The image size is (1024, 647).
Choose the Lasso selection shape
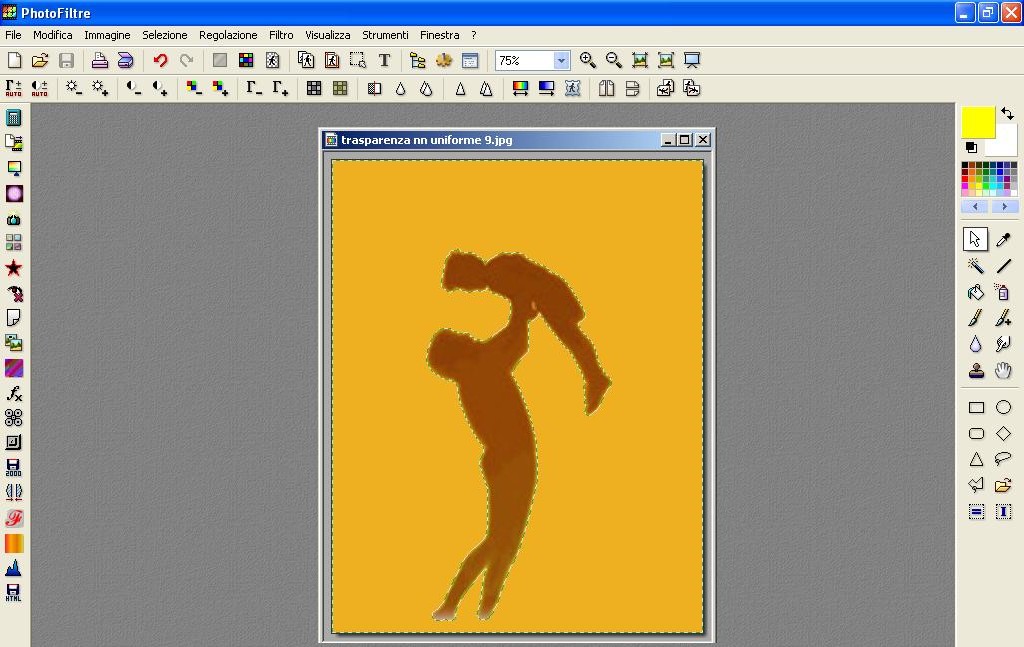pos(1003,460)
